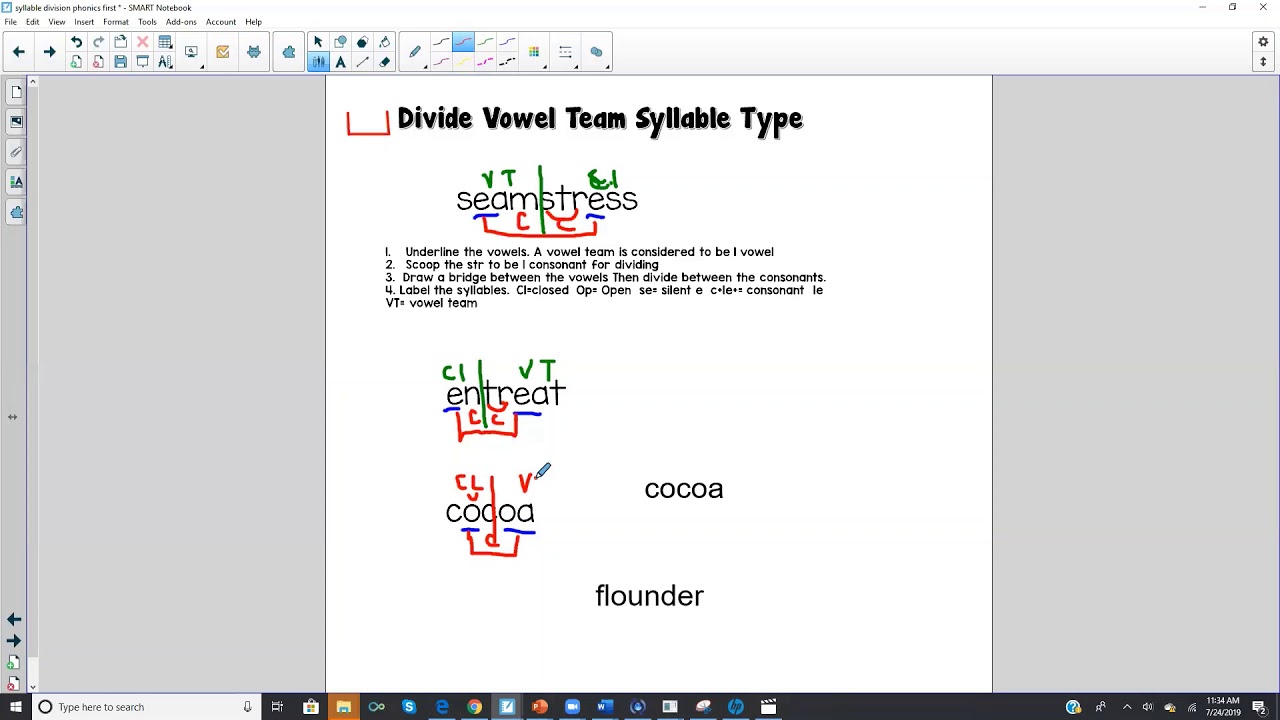Screen dimensions: 1280x720
Task: Open the Gallery sidebar tab
Action: pyautogui.click(x=16, y=122)
